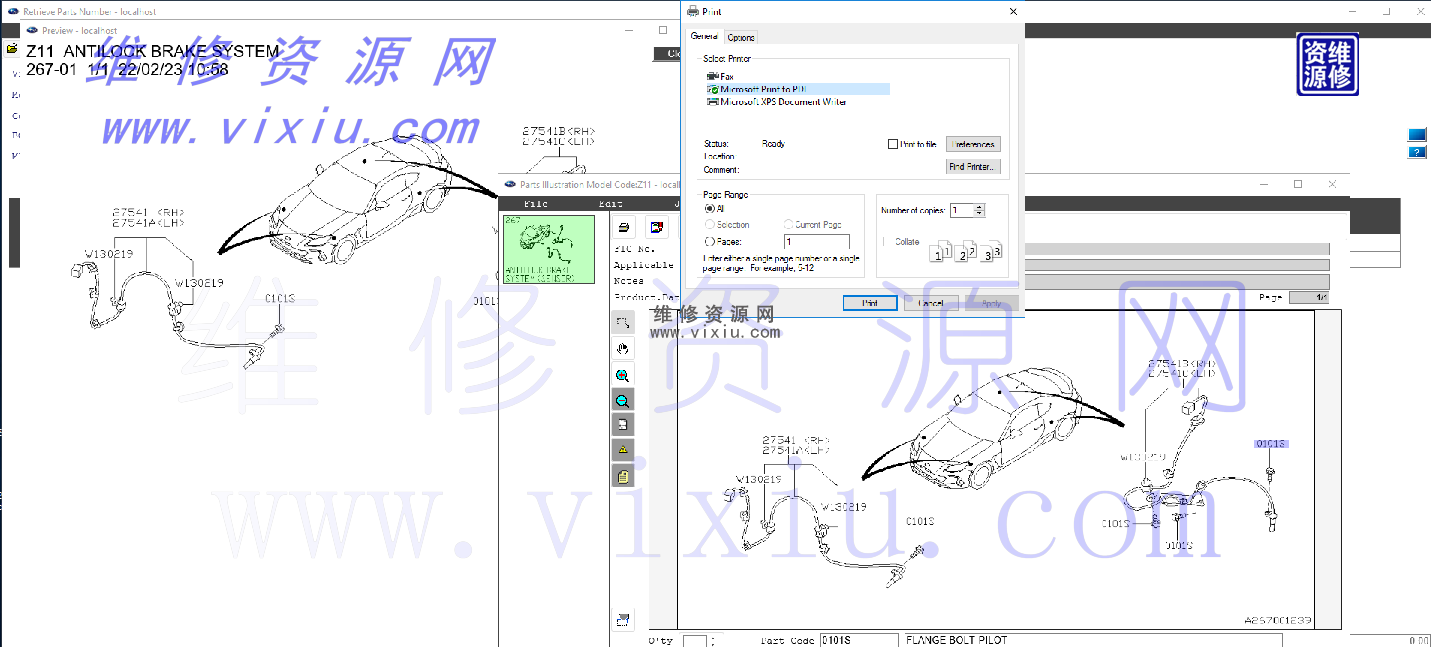The image size is (1431, 647).
Task: Select the All page range option
Action: [710, 209]
